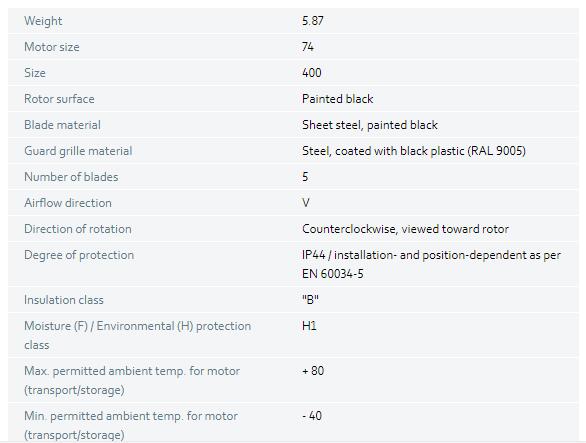The image size is (586, 443).
Task: Click the Airflow direction value V
Action: click(306, 203)
